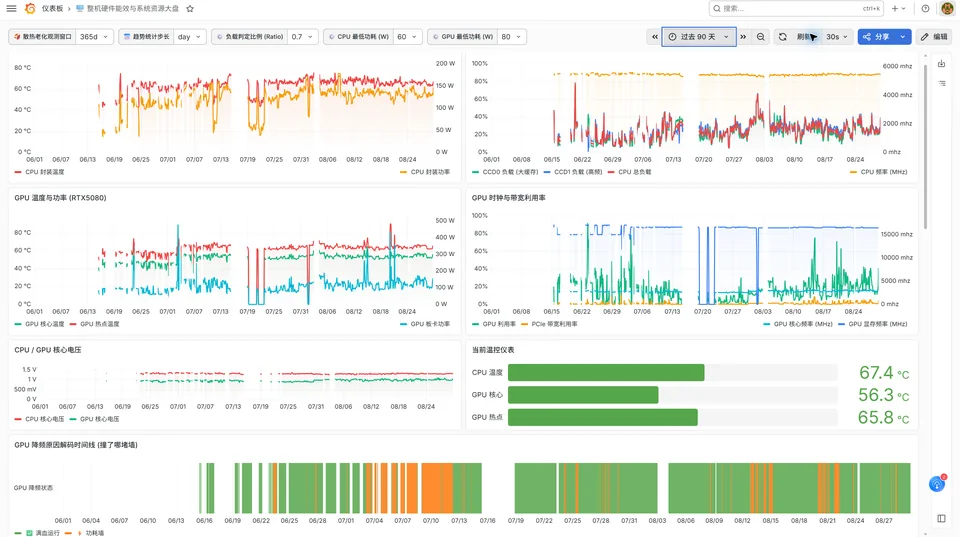
Task: Click the 编辑 edit button
Action: (x=934, y=37)
